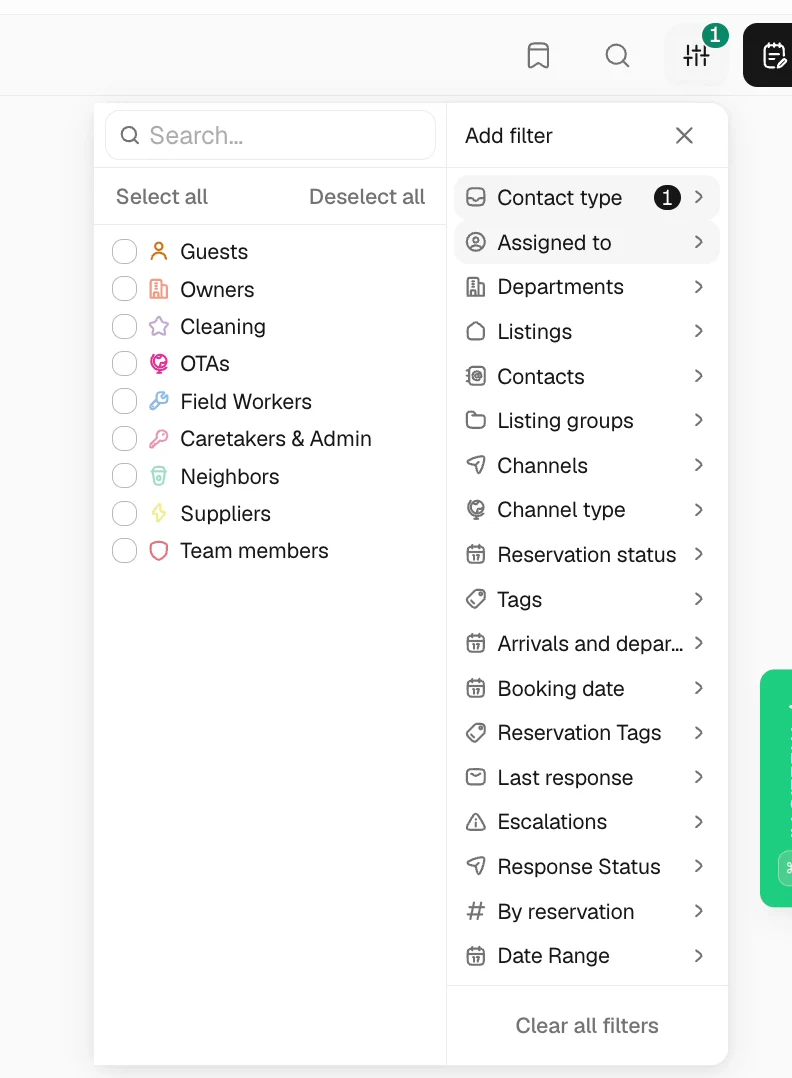
Task: Click the Field Workers wrench icon
Action: coord(159,402)
